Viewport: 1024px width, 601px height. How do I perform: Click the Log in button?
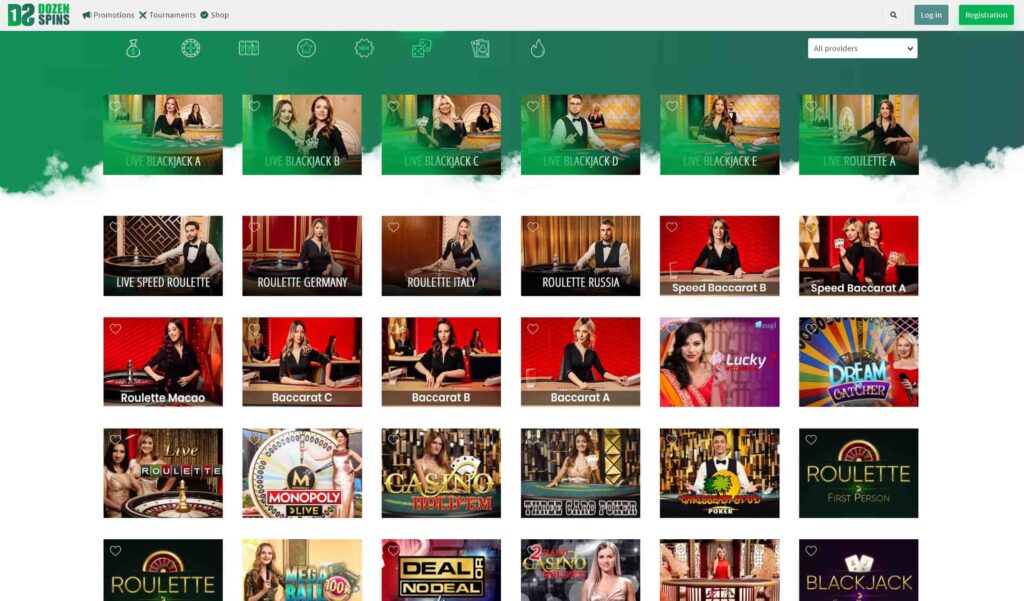(x=931, y=15)
